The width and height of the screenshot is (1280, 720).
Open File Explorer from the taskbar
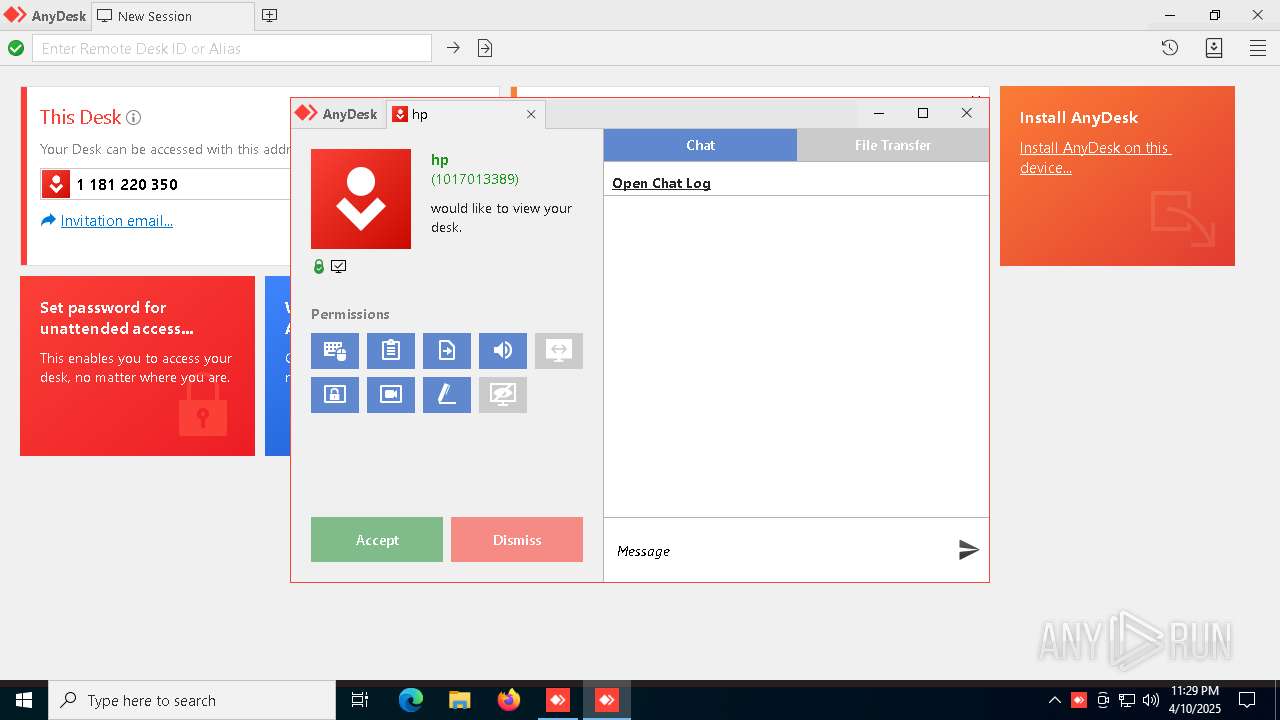pos(460,700)
